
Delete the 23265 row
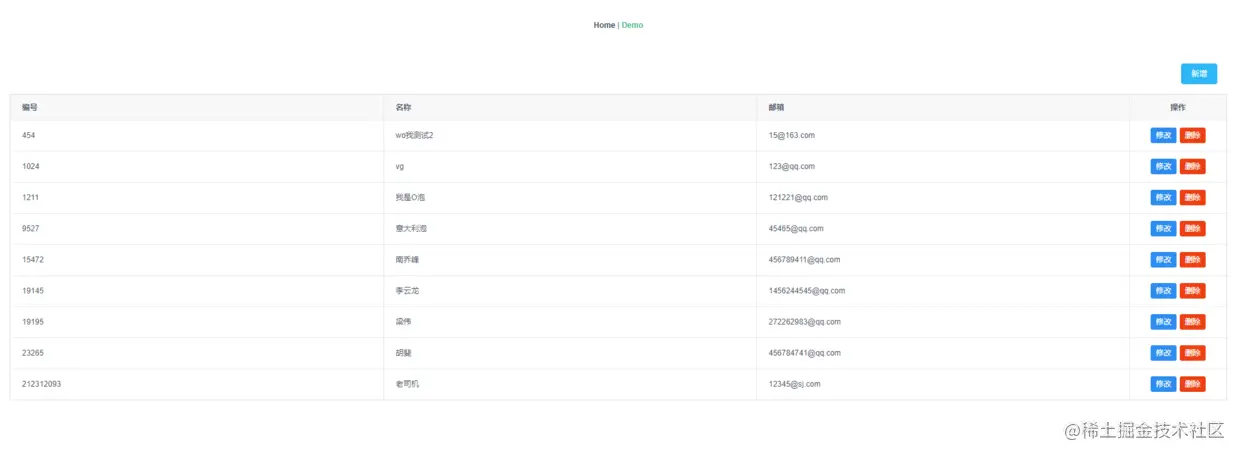(x=1192, y=352)
